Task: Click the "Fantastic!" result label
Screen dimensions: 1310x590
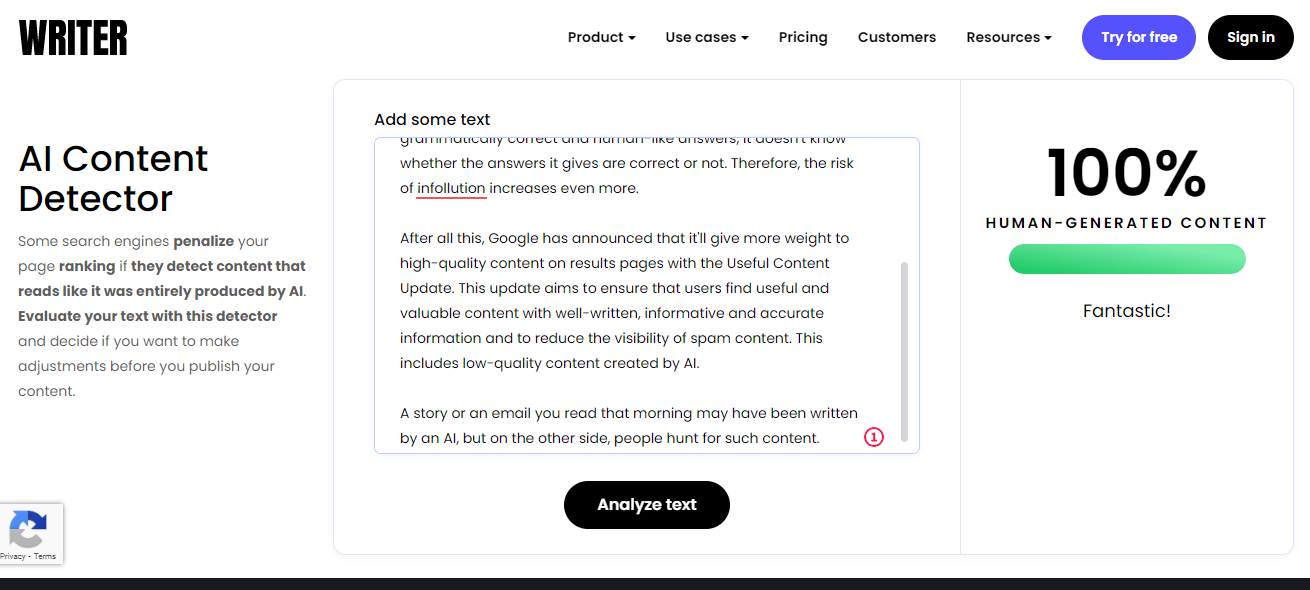Action: (x=1127, y=311)
